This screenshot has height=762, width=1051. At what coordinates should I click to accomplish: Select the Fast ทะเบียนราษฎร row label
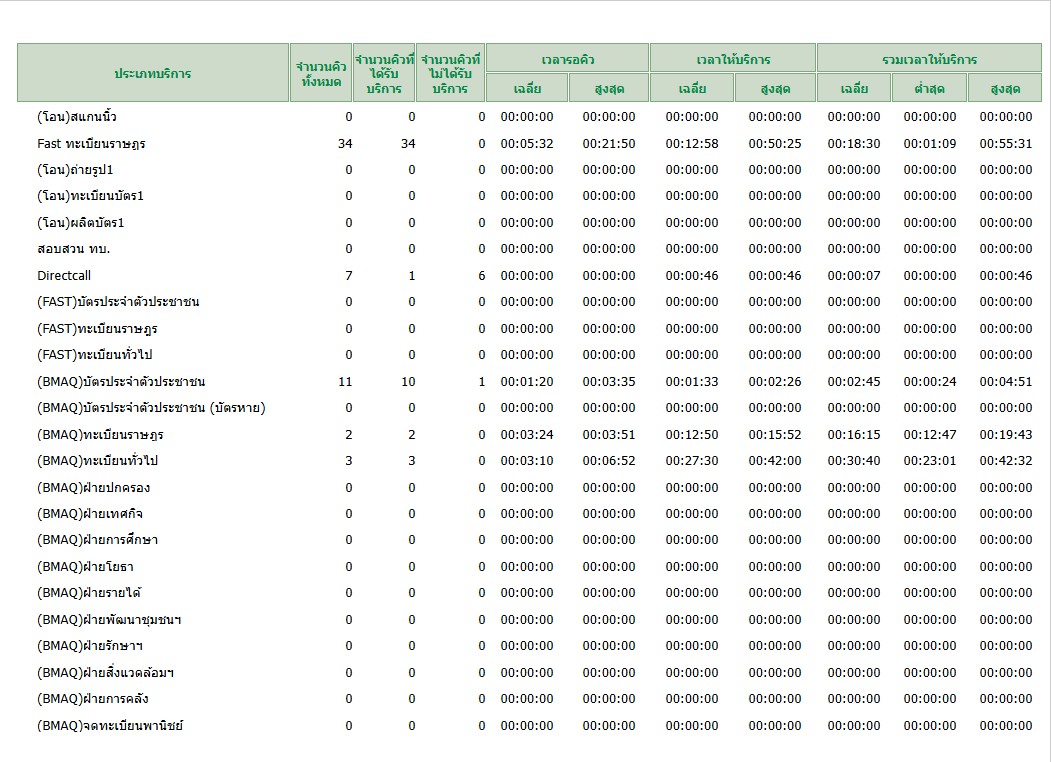(x=91, y=143)
